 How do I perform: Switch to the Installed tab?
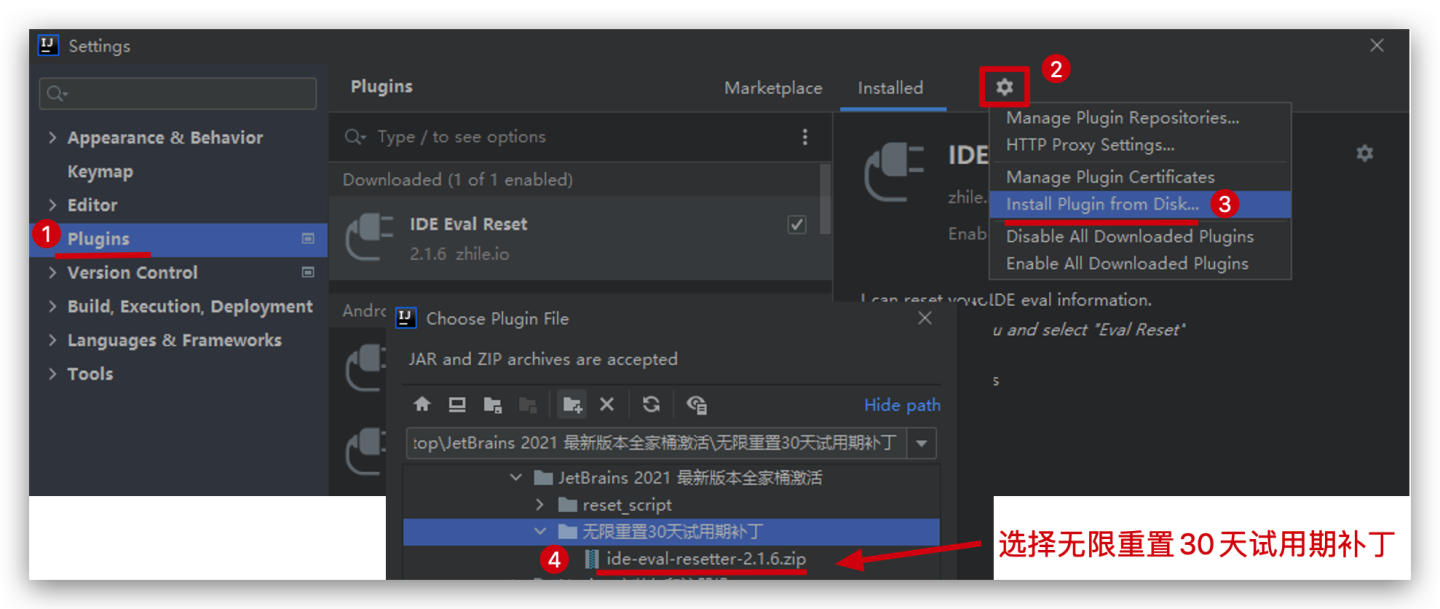tap(890, 88)
